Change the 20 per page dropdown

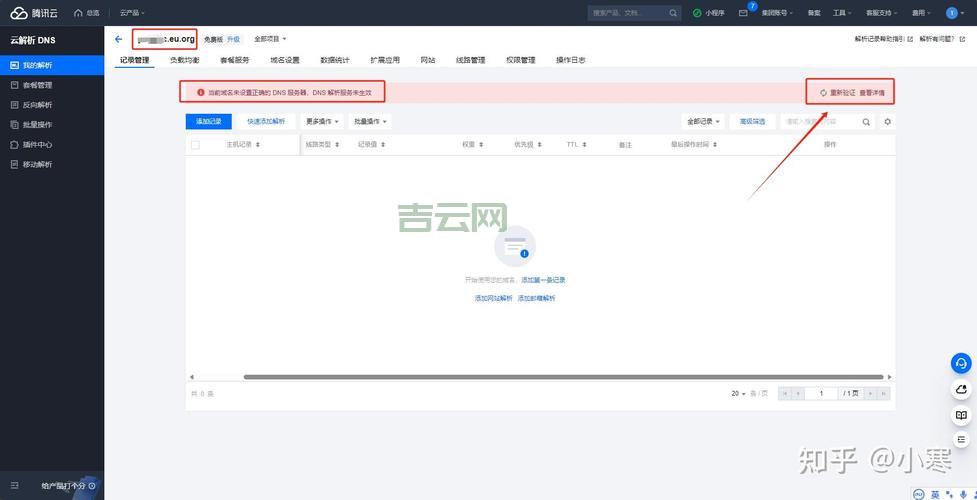click(739, 394)
